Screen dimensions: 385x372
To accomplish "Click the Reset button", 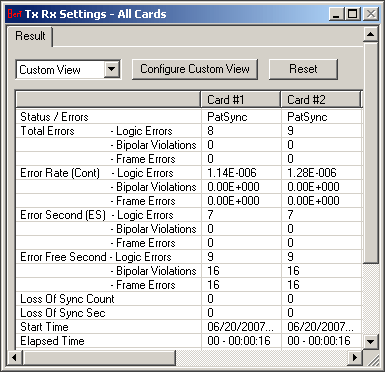I will coord(303,69).
